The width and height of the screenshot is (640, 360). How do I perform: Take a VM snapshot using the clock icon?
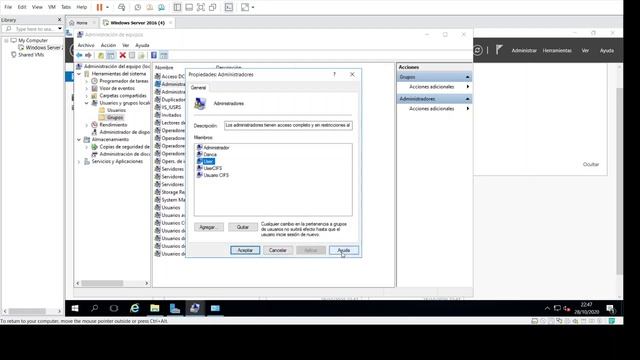click(x=138, y=7)
